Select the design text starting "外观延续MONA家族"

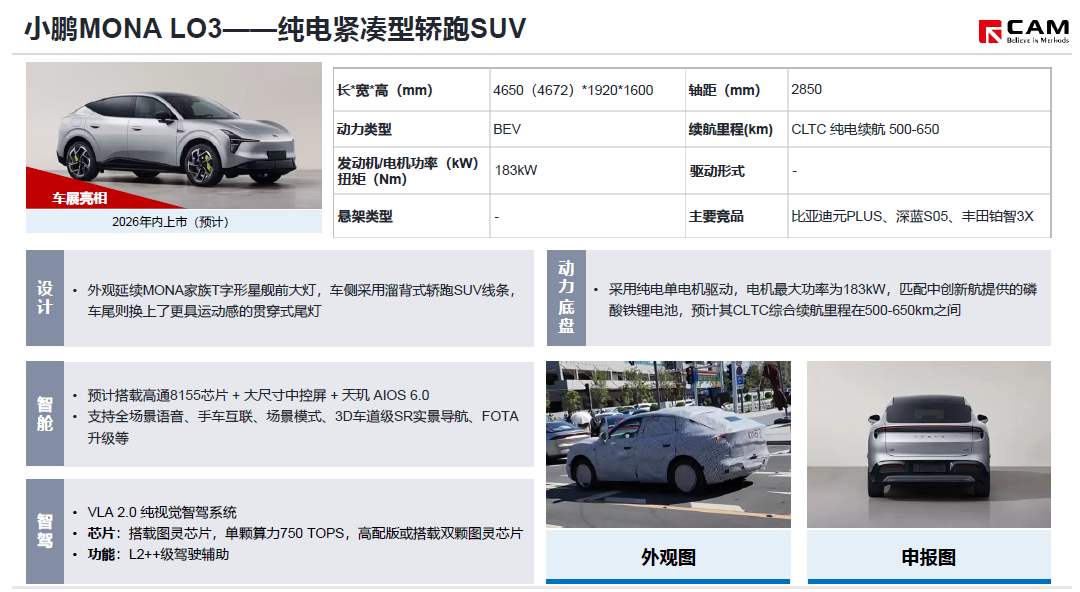click(x=301, y=300)
